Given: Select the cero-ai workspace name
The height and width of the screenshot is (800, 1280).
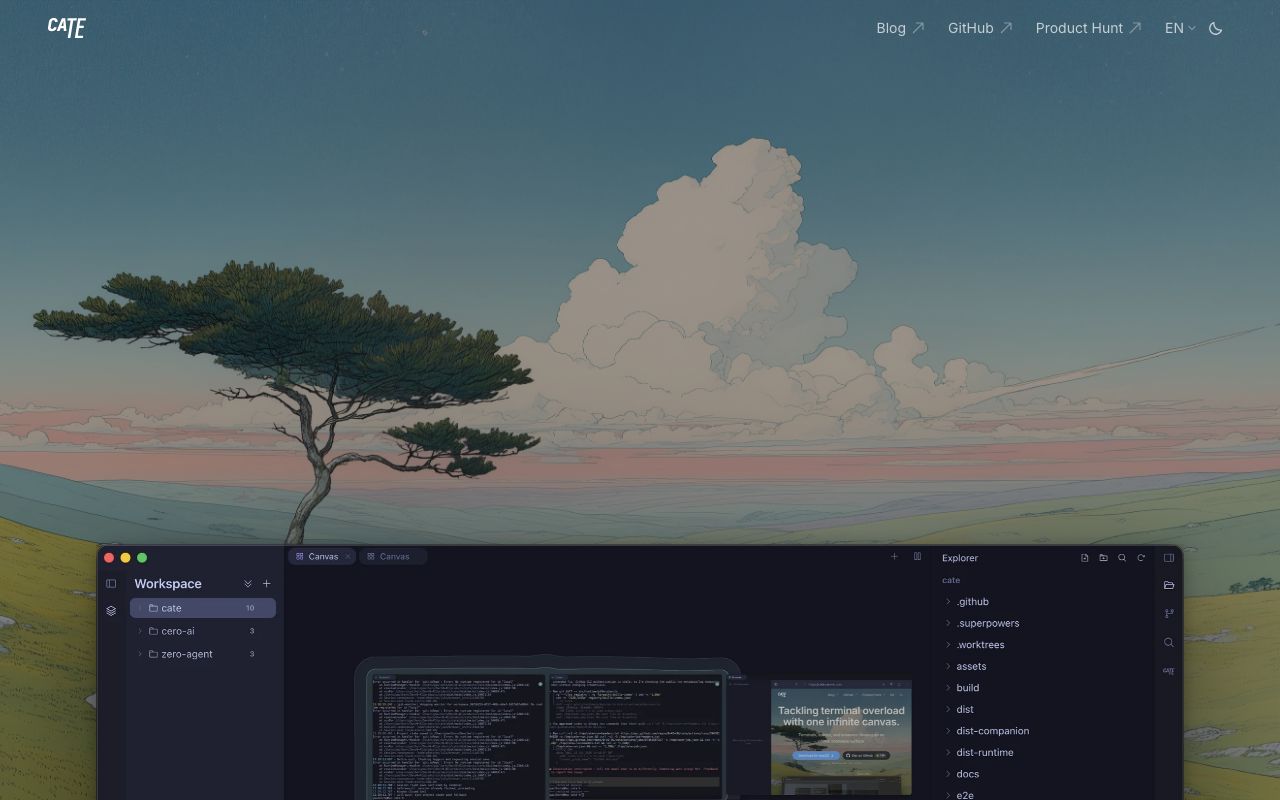Looking at the screenshot, I should coord(178,631).
